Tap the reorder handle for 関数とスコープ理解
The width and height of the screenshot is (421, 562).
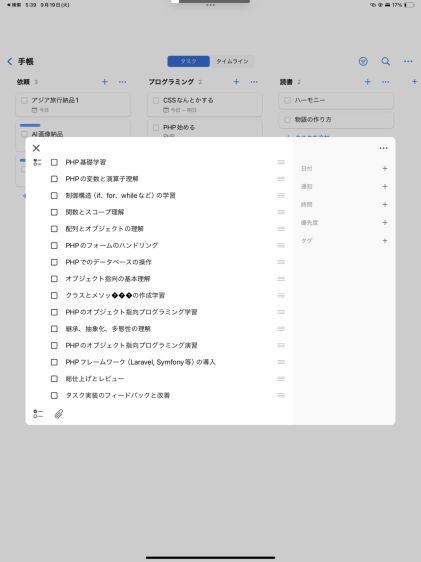click(281, 212)
